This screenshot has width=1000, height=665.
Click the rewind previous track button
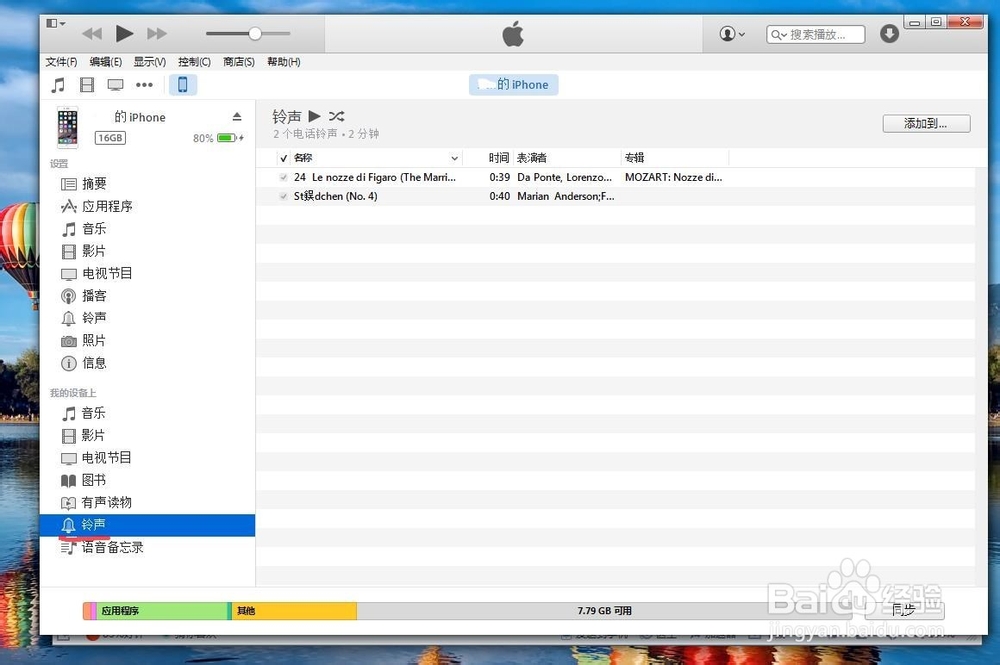click(92, 34)
